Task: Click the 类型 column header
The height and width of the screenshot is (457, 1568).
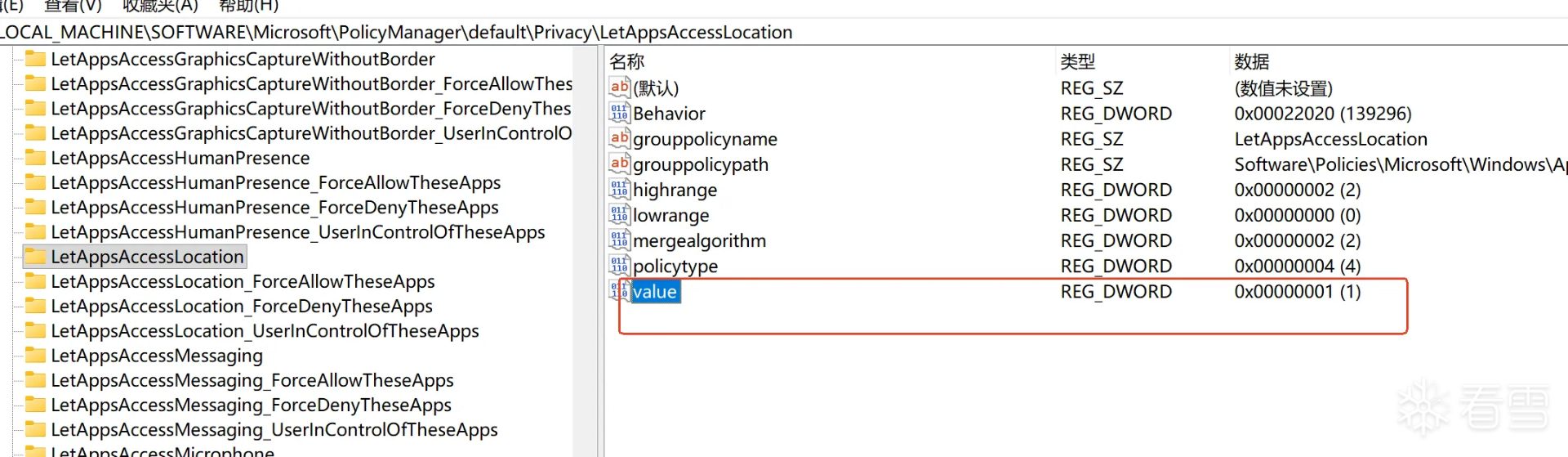Action: pyautogui.click(x=1078, y=61)
